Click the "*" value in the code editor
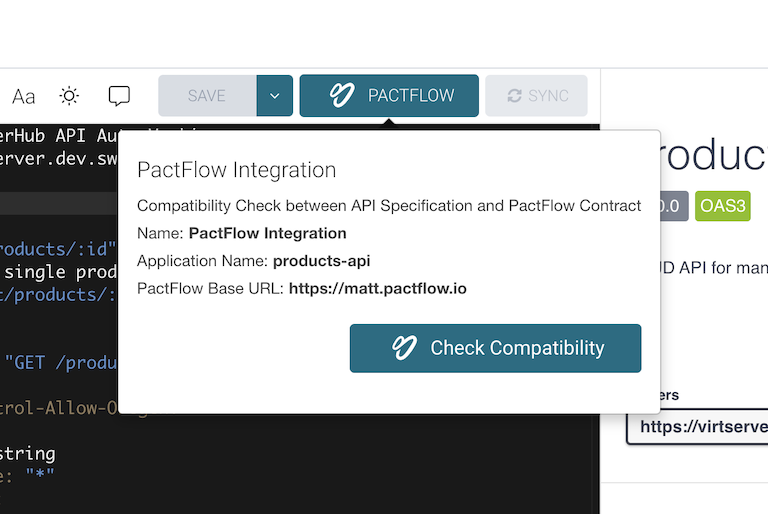 [40, 475]
